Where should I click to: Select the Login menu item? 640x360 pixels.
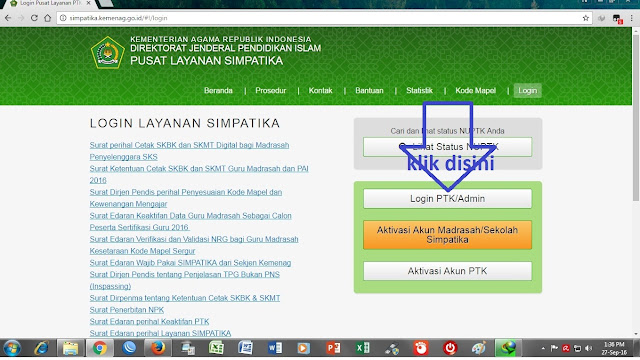[x=527, y=91]
